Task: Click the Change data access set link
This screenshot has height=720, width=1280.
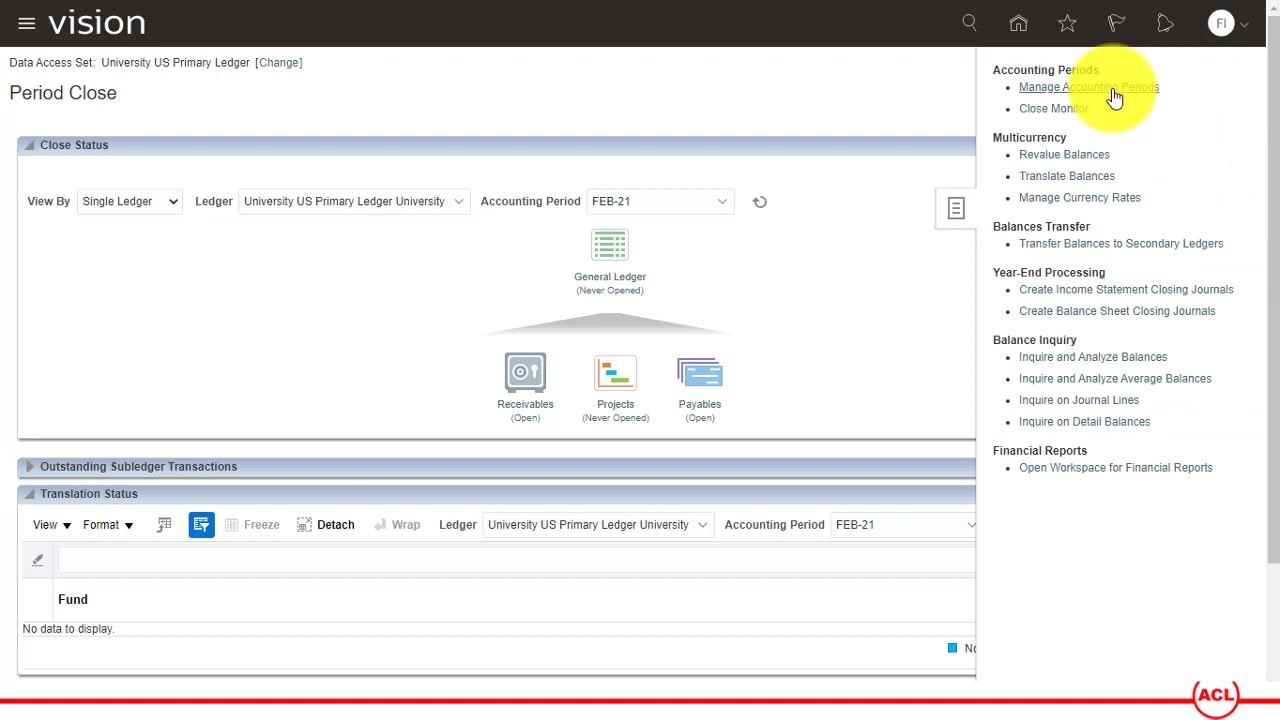Action: click(279, 63)
